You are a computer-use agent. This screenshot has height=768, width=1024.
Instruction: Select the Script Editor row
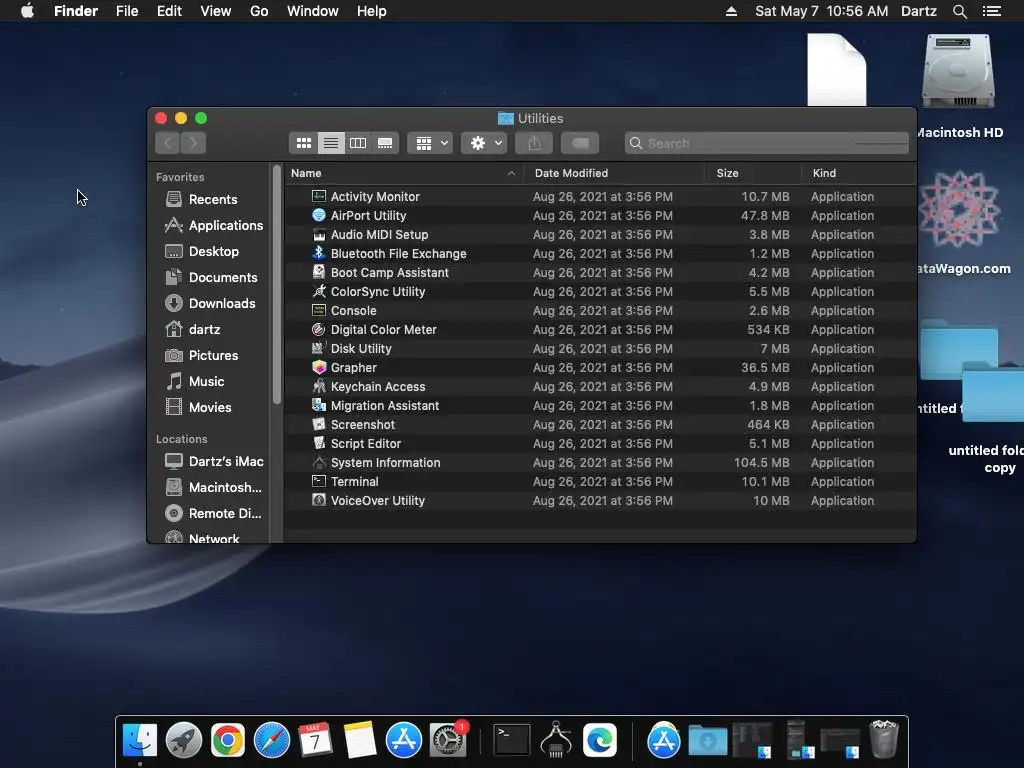[x=600, y=443]
